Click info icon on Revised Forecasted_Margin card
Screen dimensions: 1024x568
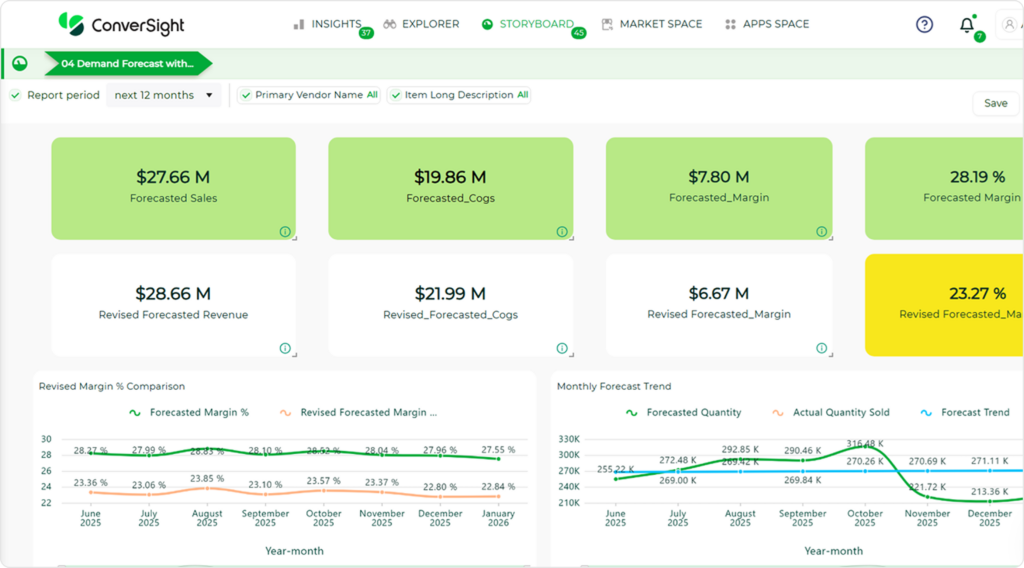(x=822, y=348)
